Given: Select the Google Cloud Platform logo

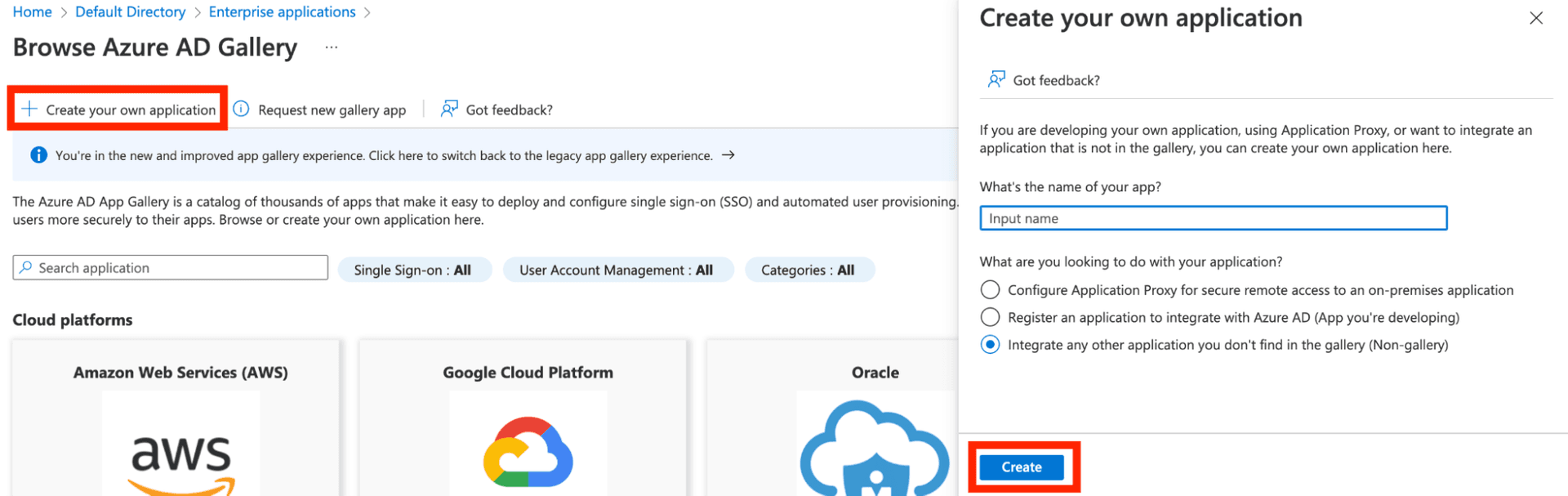Looking at the screenshot, I should pos(528,452).
